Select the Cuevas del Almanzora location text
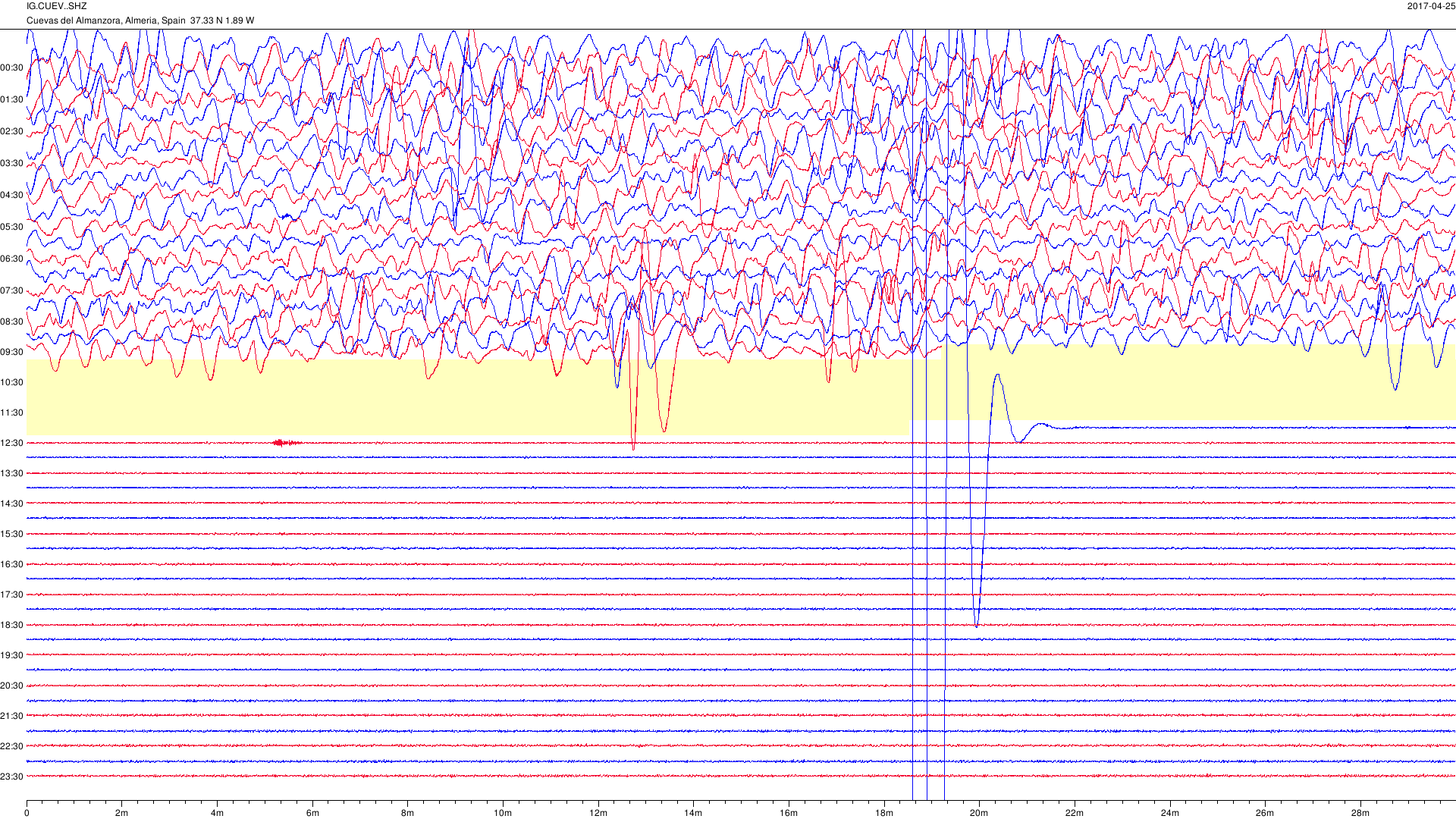 [x=140, y=20]
